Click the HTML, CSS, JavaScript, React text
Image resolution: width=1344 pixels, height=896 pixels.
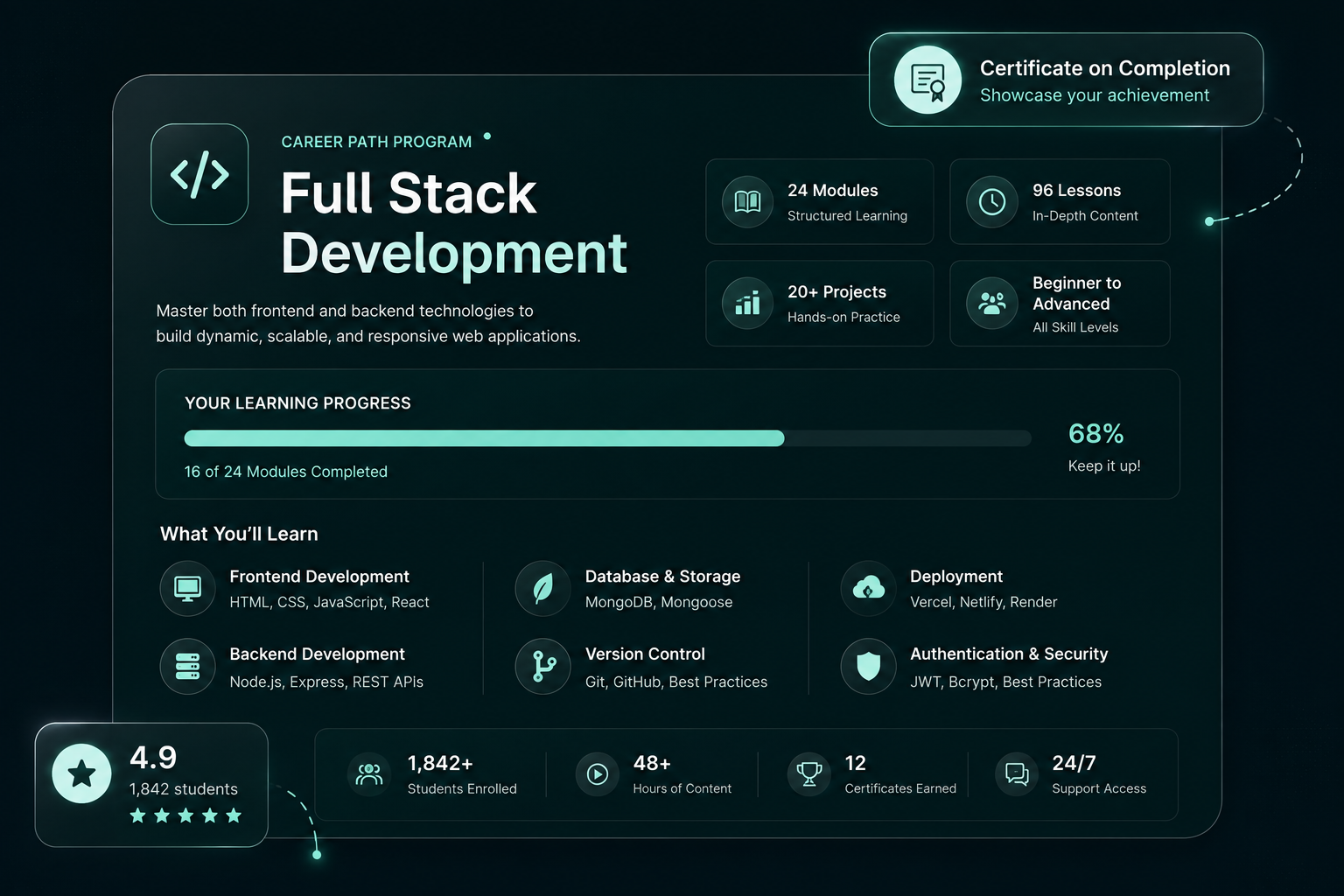pyautogui.click(x=329, y=602)
